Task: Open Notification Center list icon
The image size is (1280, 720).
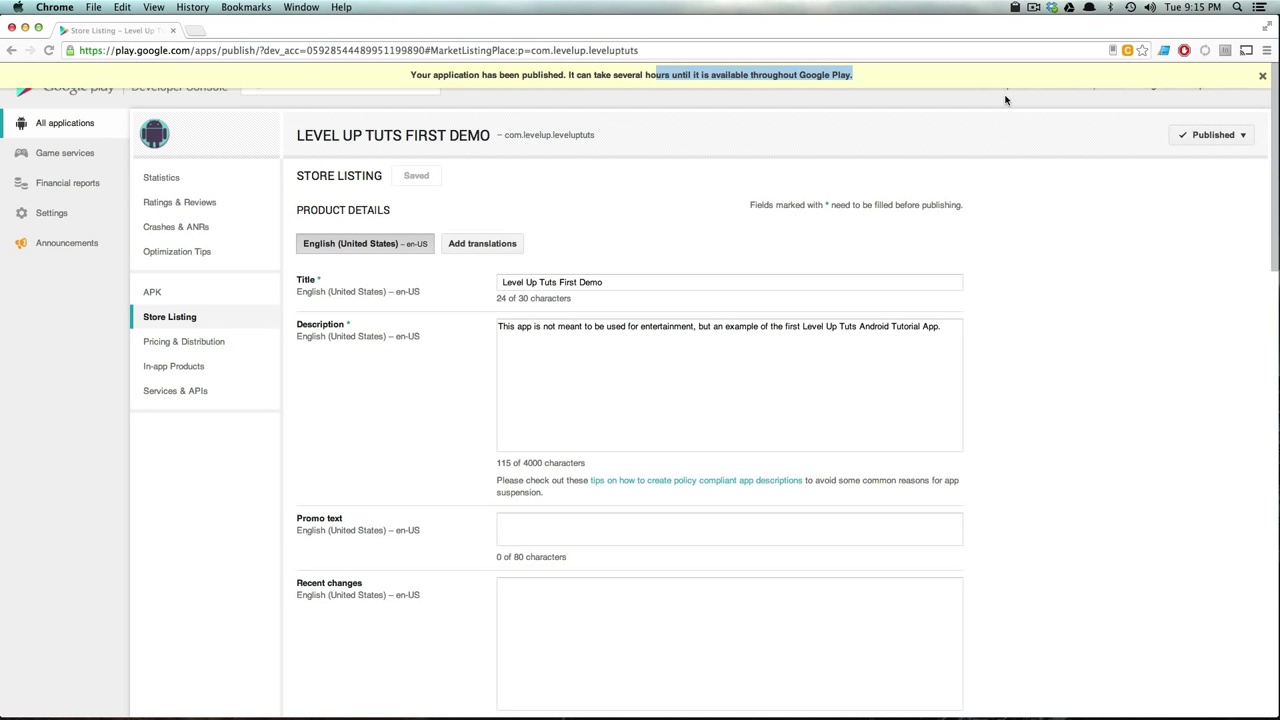Action: tap(1259, 7)
